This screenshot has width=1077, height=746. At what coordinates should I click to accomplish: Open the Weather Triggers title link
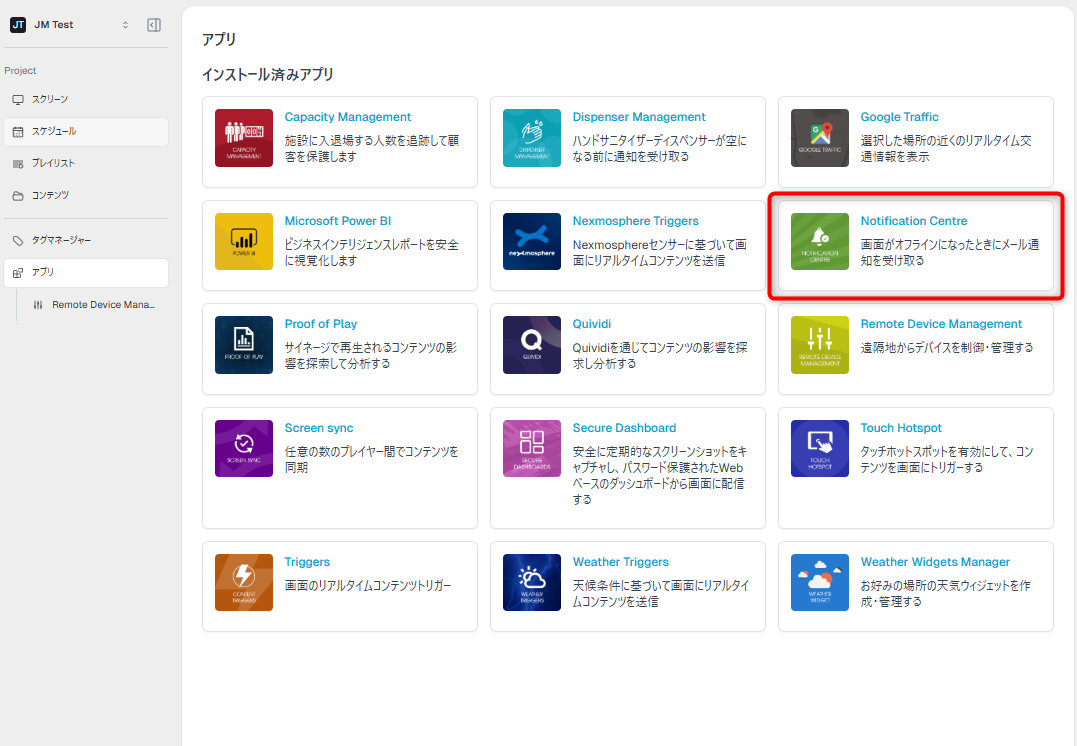620,561
